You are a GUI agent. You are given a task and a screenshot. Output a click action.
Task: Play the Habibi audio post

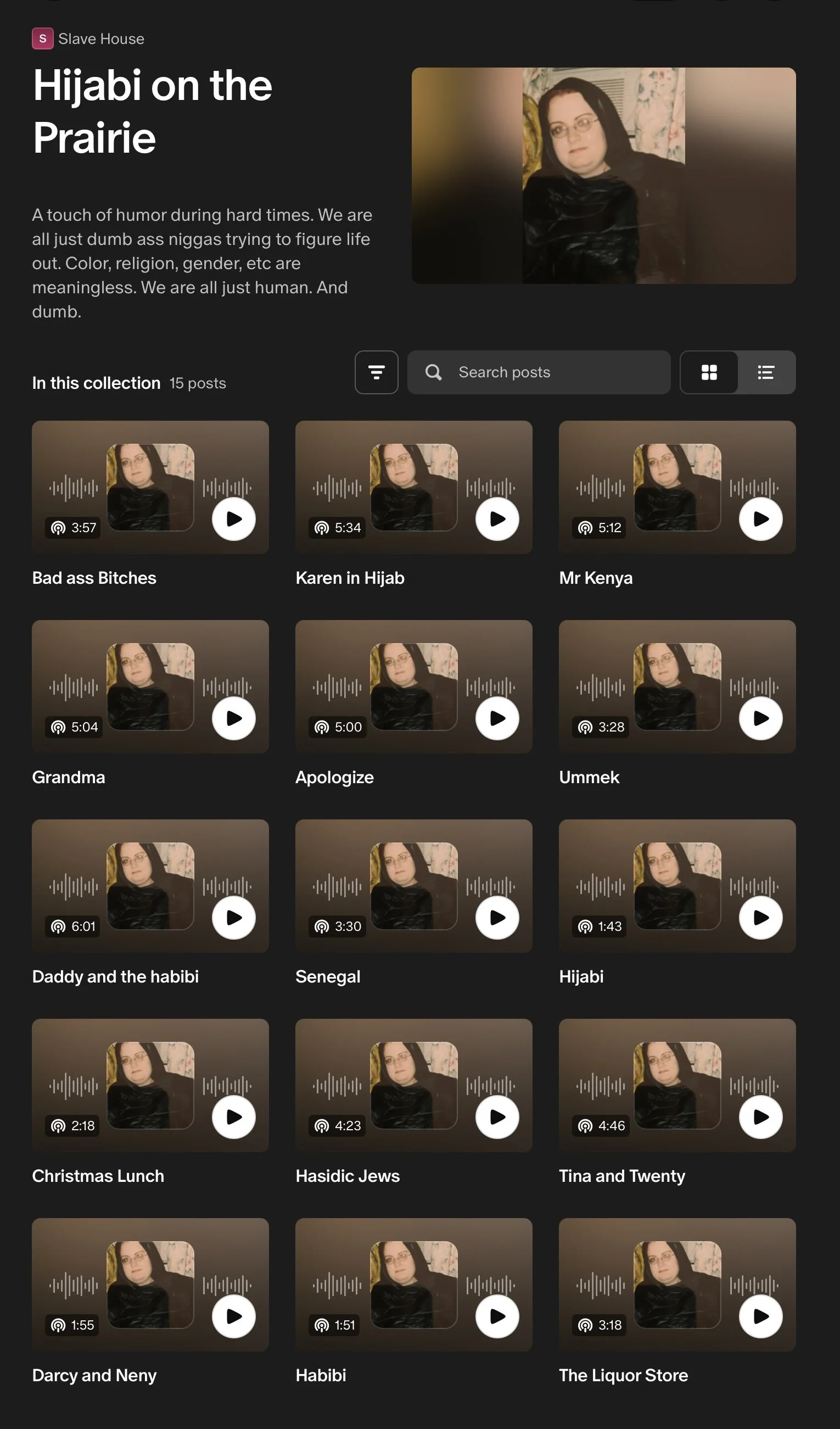497,1317
